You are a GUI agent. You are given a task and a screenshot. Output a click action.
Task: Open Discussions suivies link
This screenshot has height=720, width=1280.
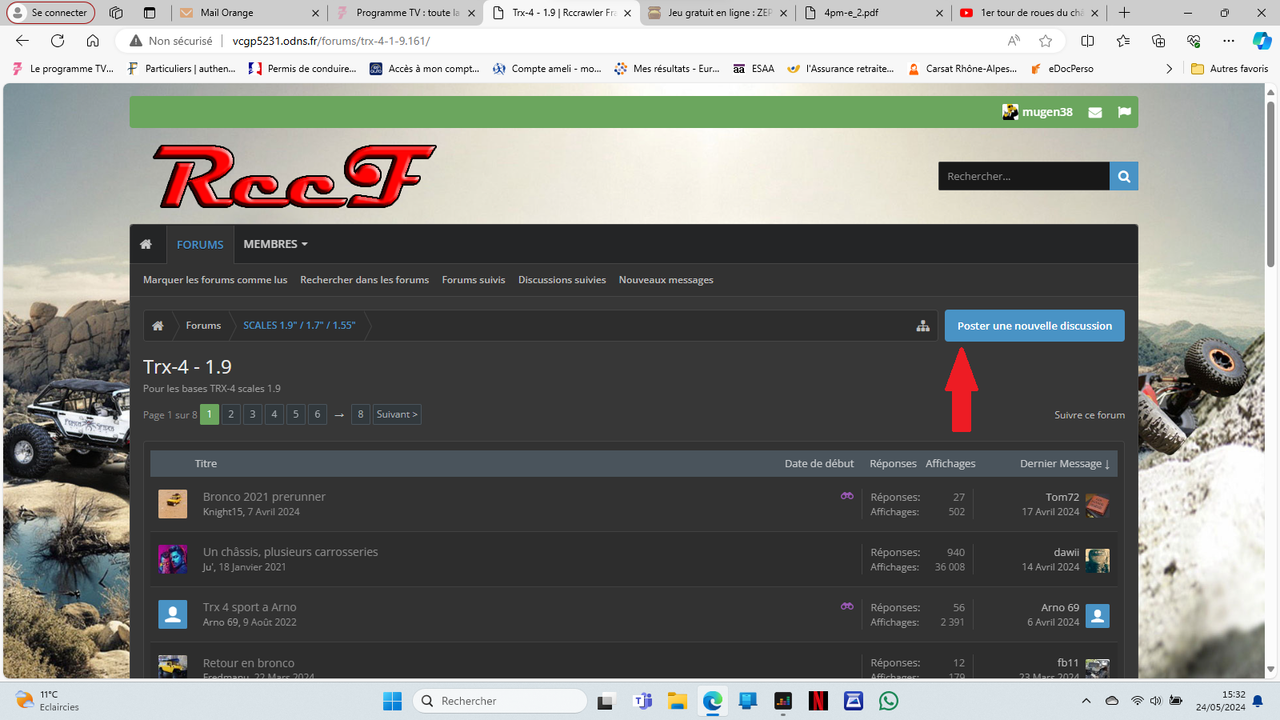pos(562,280)
